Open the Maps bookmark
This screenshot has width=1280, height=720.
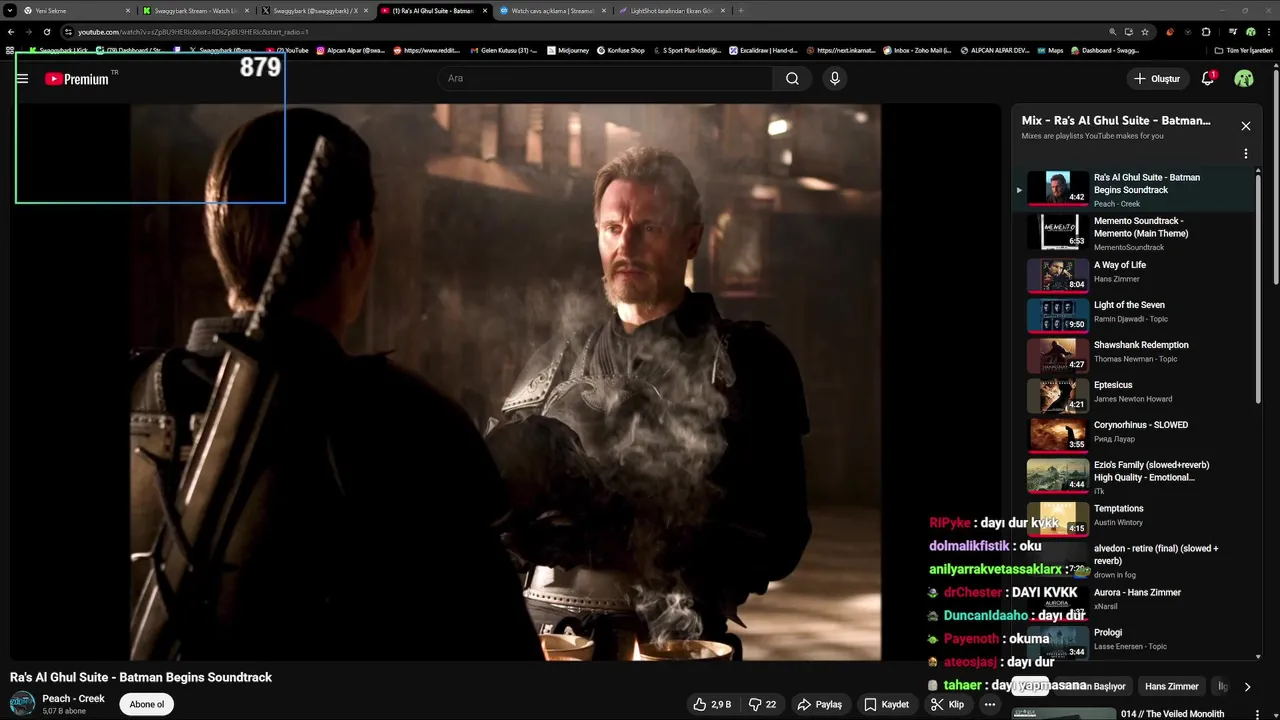[x=1048, y=50]
